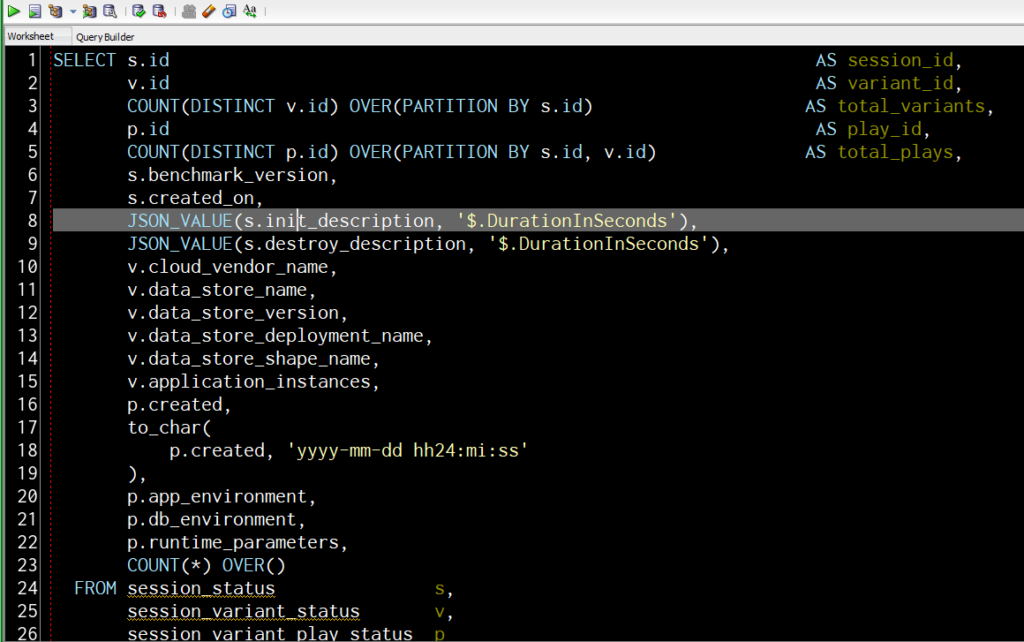Image resolution: width=1024 pixels, height=642 pixels.
Task: Click the change case Aa icon
Action: pos(249,11)
